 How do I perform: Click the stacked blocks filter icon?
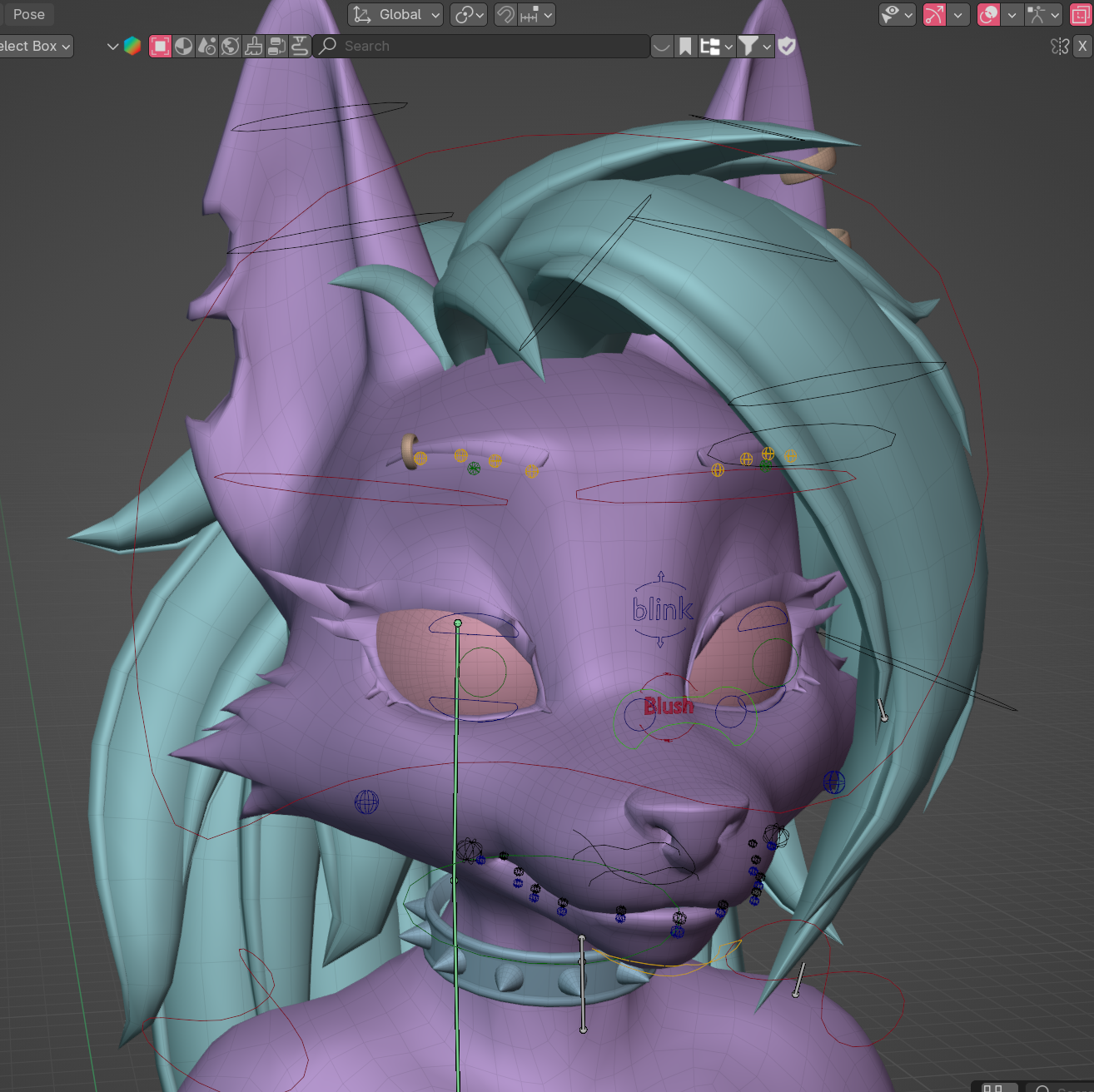[x=277, y=47]
